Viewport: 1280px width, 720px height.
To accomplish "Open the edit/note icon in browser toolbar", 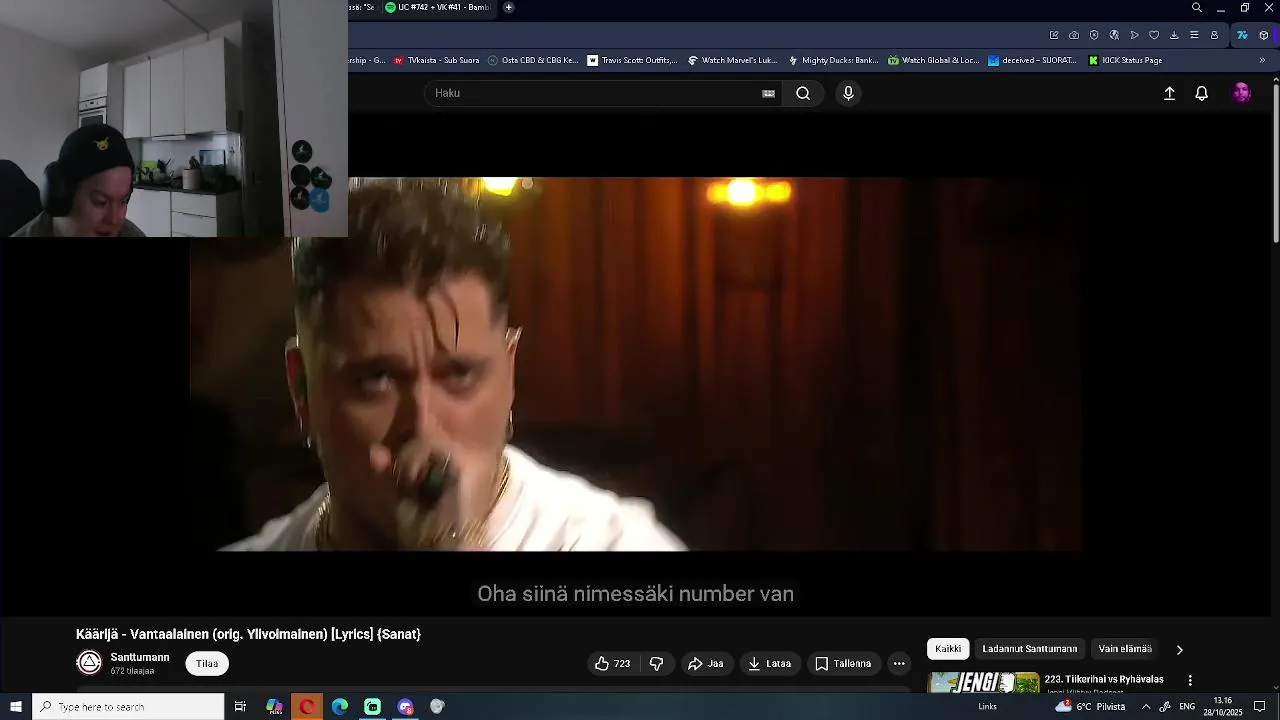I will (x=1054, y=35).
